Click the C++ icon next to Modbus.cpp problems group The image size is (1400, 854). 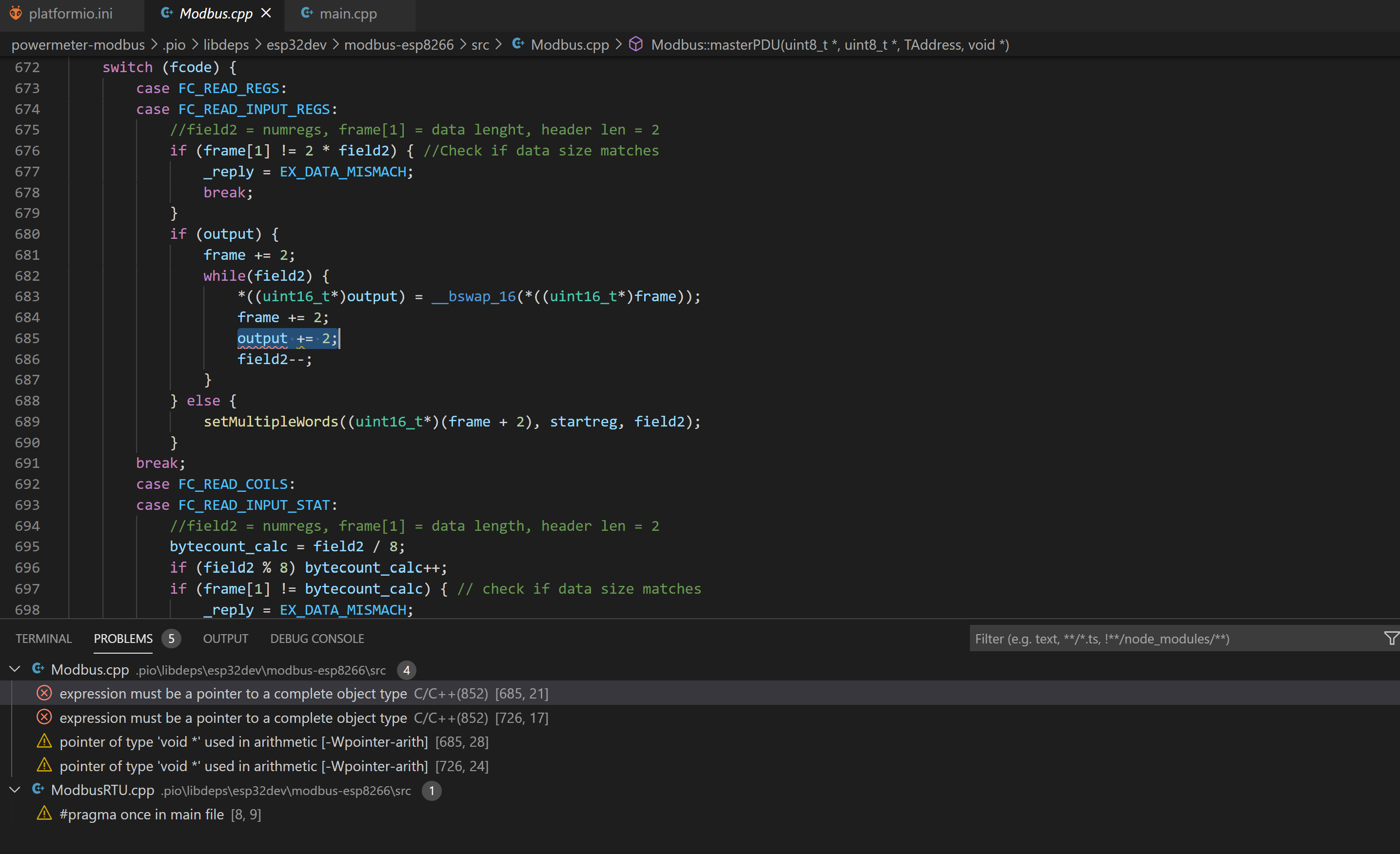click(38, 669)
